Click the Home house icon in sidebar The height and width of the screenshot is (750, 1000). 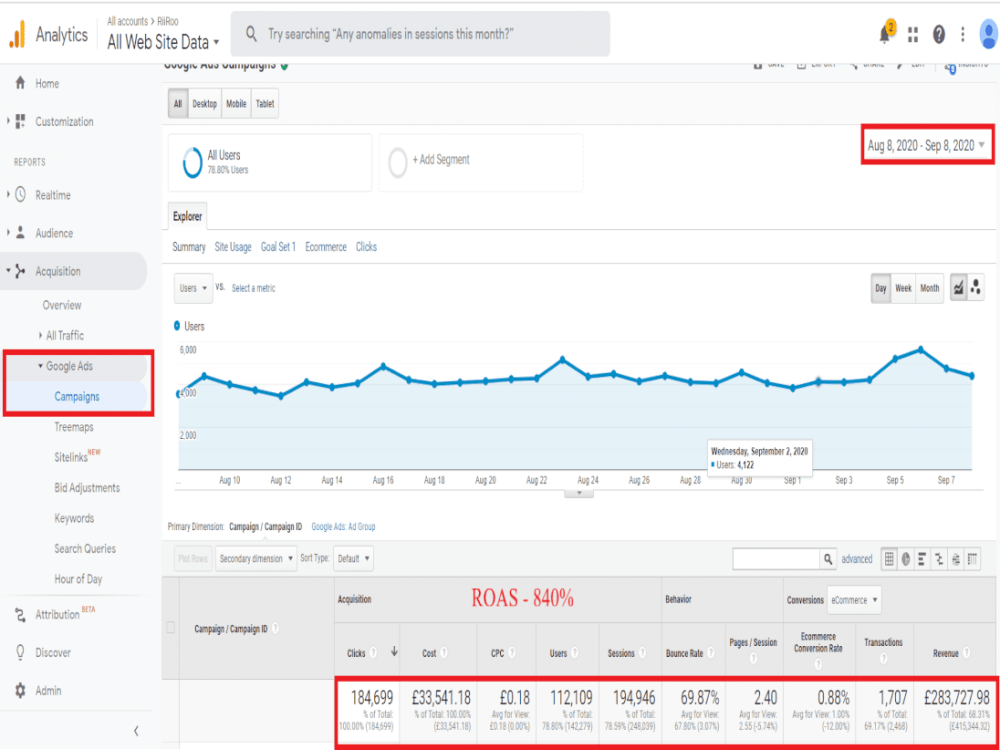coord(20,83)
